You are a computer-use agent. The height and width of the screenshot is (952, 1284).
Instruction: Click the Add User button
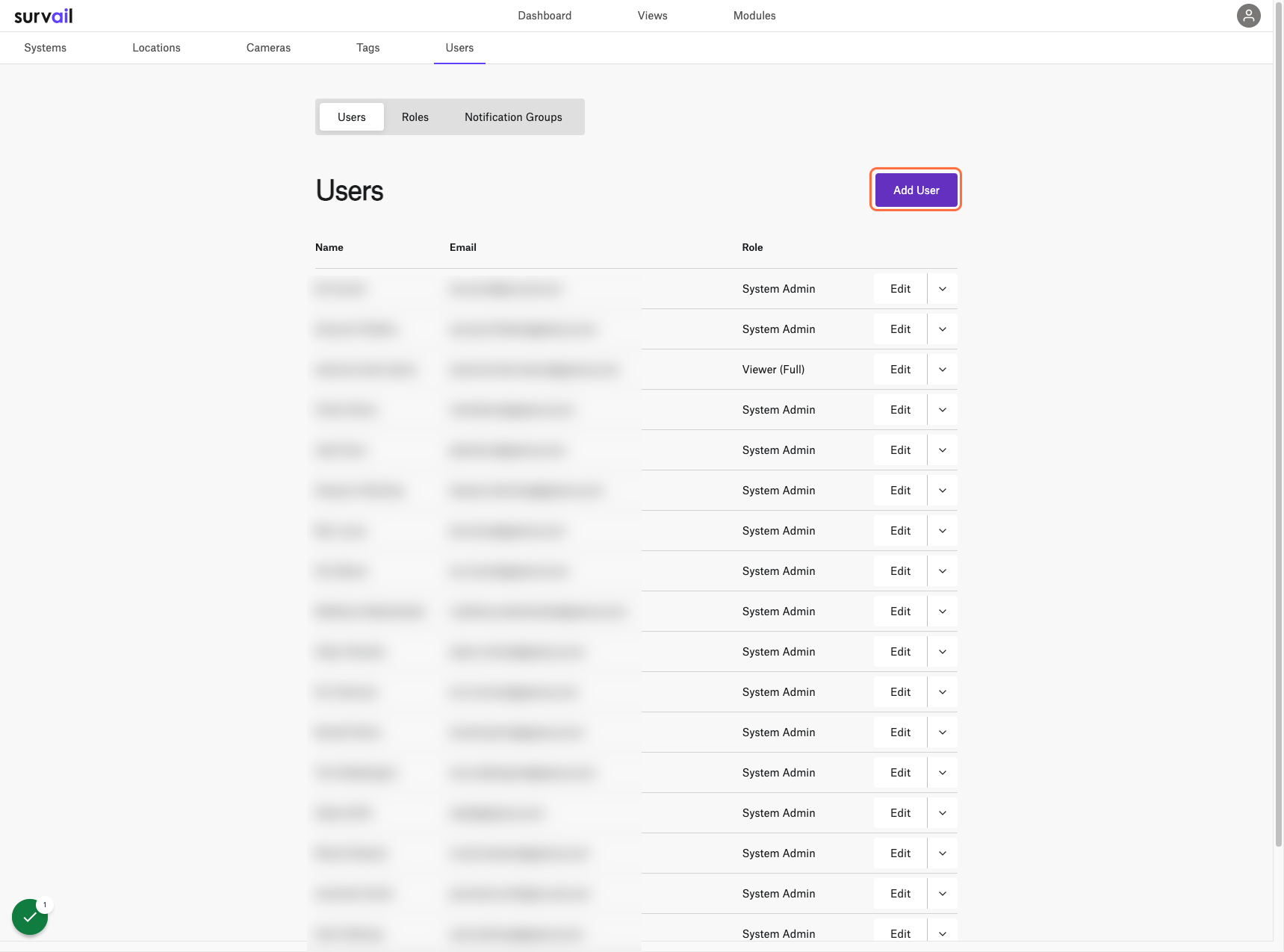[916, 190]
